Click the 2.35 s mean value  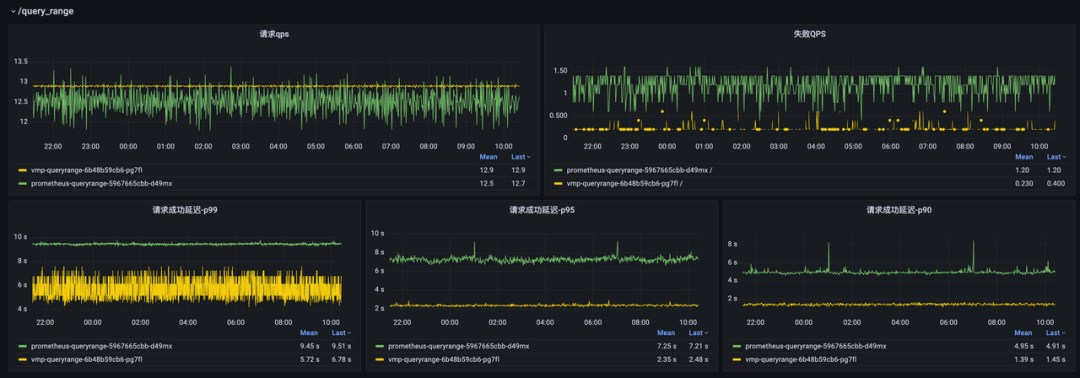click(x=667, y=359)
